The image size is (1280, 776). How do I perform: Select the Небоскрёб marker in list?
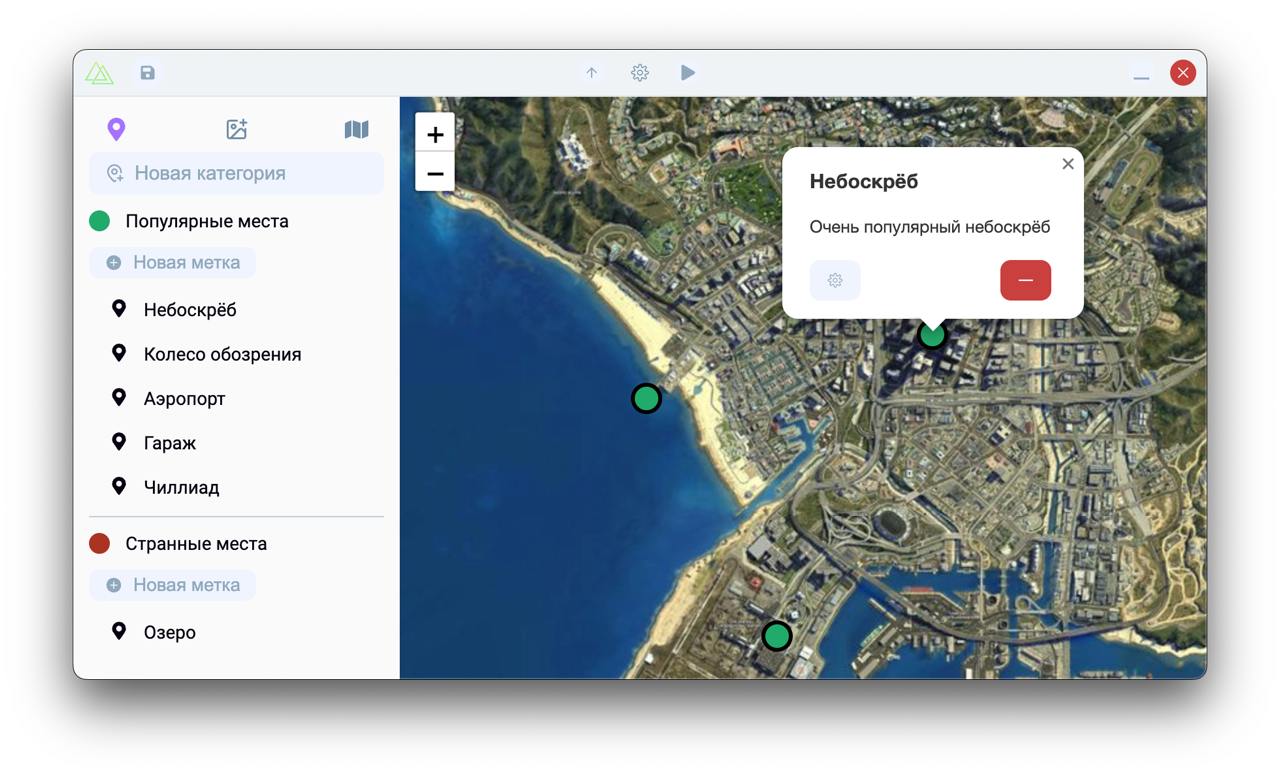[190, 310]
